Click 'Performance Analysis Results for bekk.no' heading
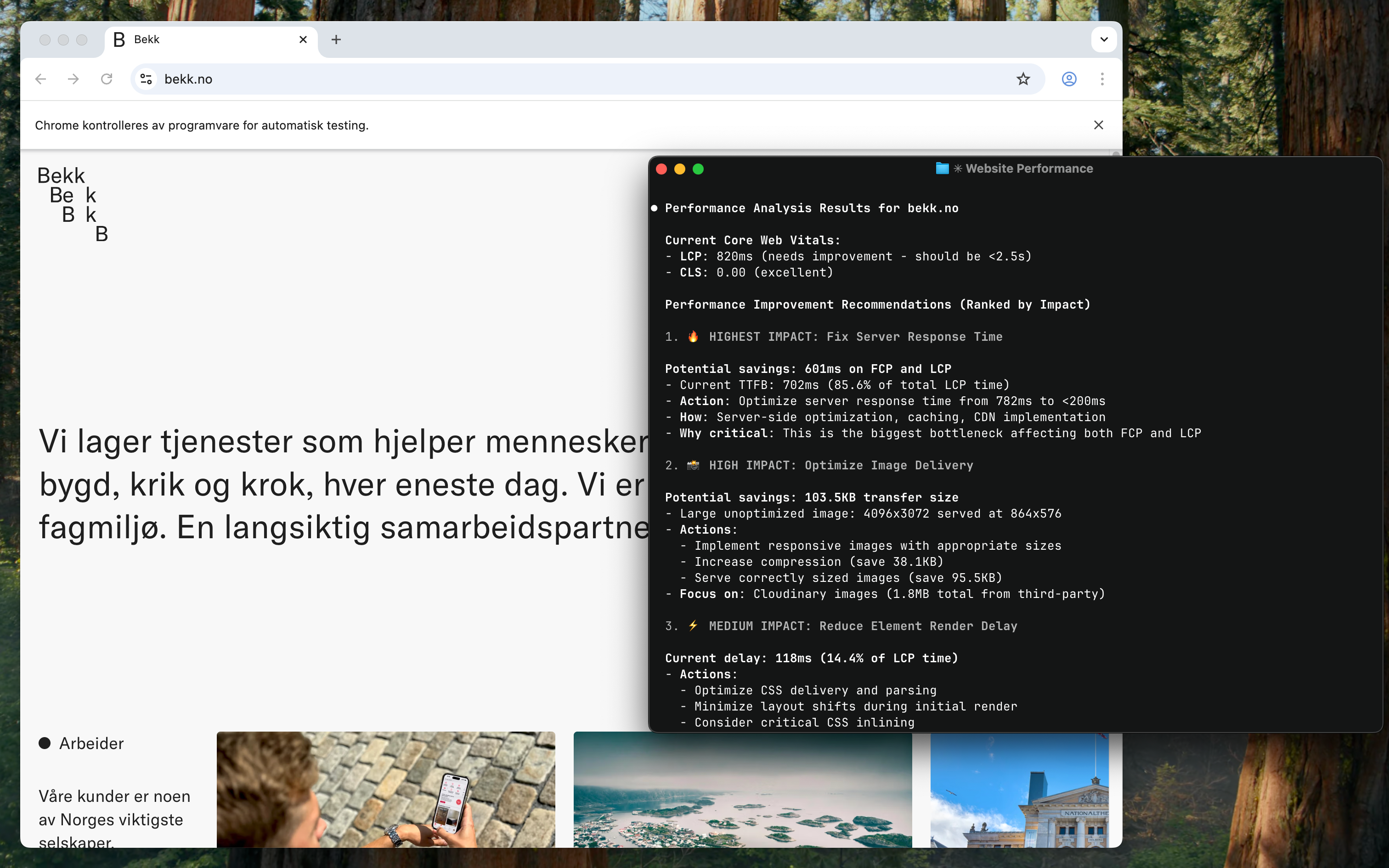The width and height of the screenshot is (1389, 868). coord(812,209)
